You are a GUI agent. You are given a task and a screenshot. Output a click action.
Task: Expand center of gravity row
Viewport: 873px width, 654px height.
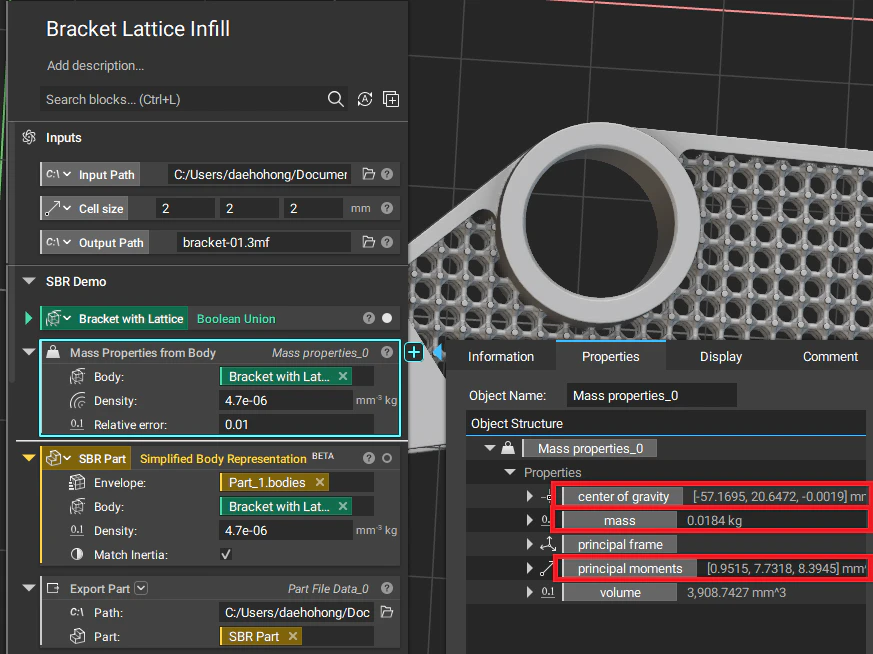coord(529,496)
